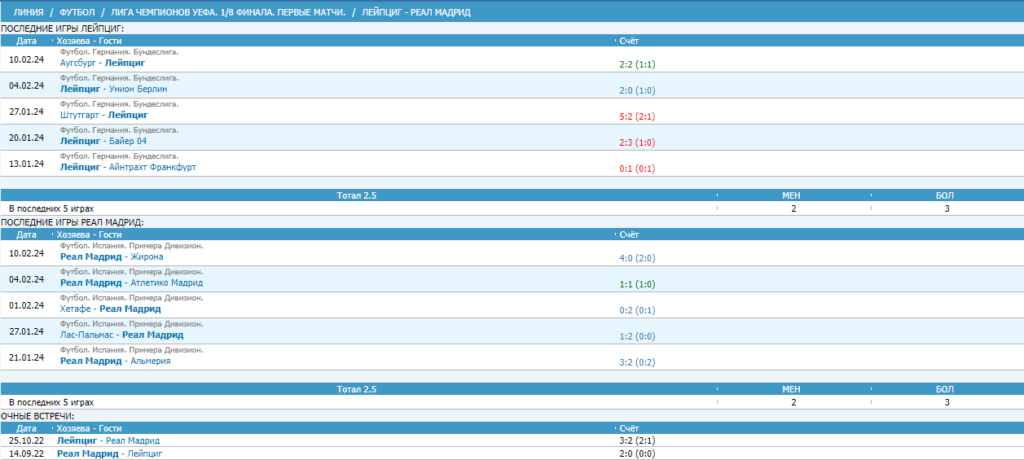This screenshot has width=1024, height=460.
Task: Open the Реал Мадрид - Атлетико Мадрид match
Action: pos(131,283)
